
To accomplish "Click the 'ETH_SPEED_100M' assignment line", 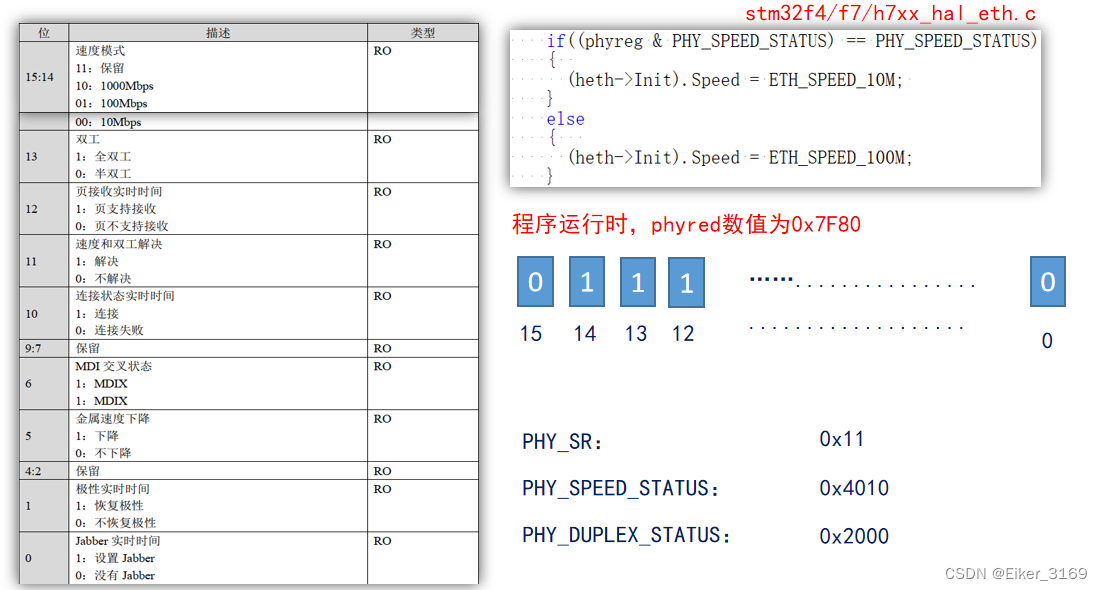I will 740,158.
